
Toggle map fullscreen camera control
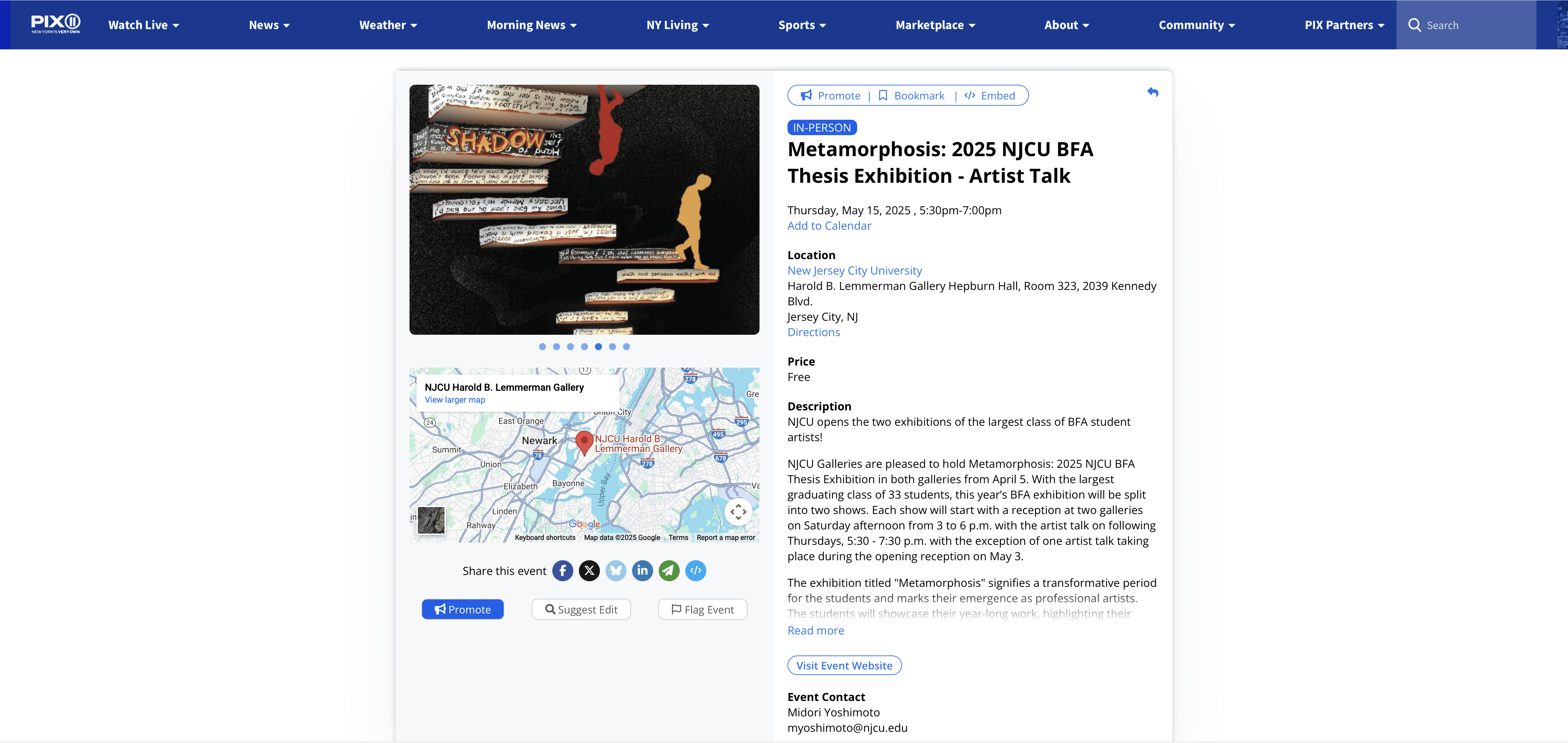[x=738, y=512]
